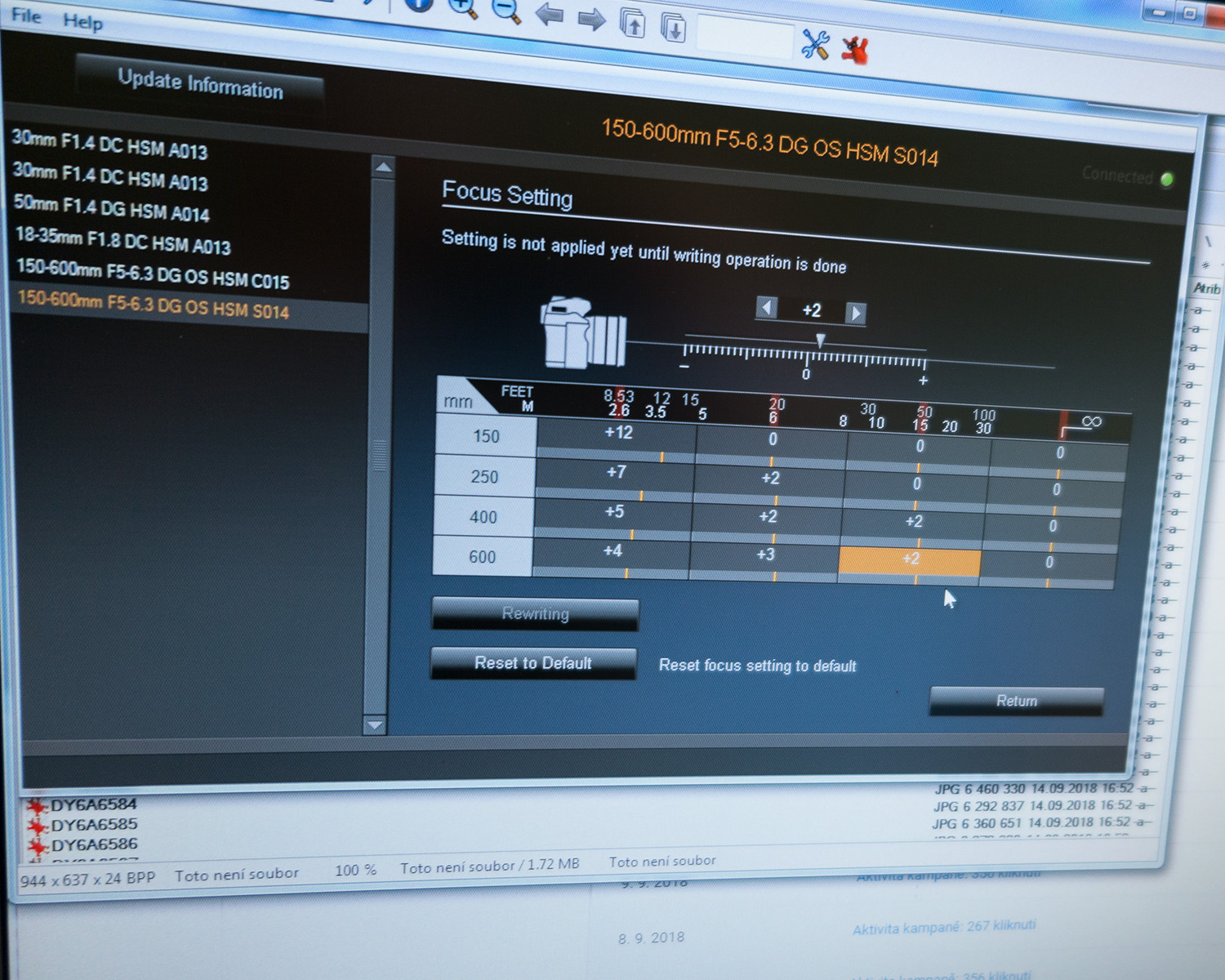Click the next page stack icon
Viewport: 1225px width, 980px height.
pyautogui.click(x=672, y=28)
